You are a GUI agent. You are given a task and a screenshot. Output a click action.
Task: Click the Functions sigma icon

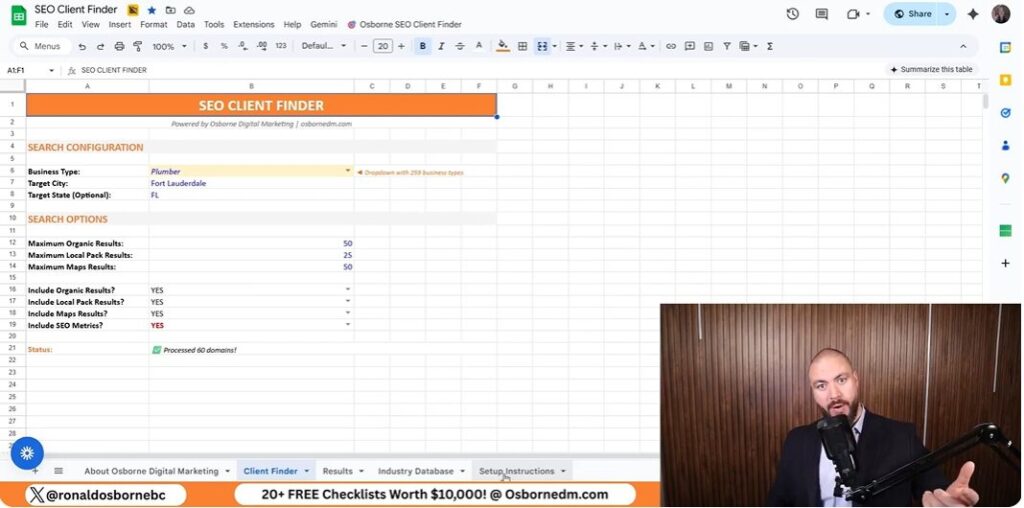click(770, 46)
